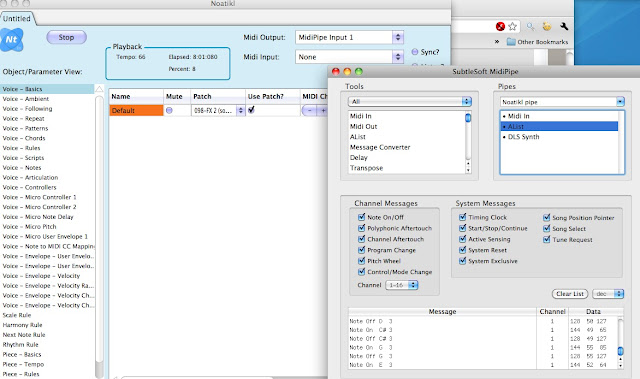This screenshot has height=379, width=640.
Task: Uncheck Use Patch for Default voice
Action: 251,110
